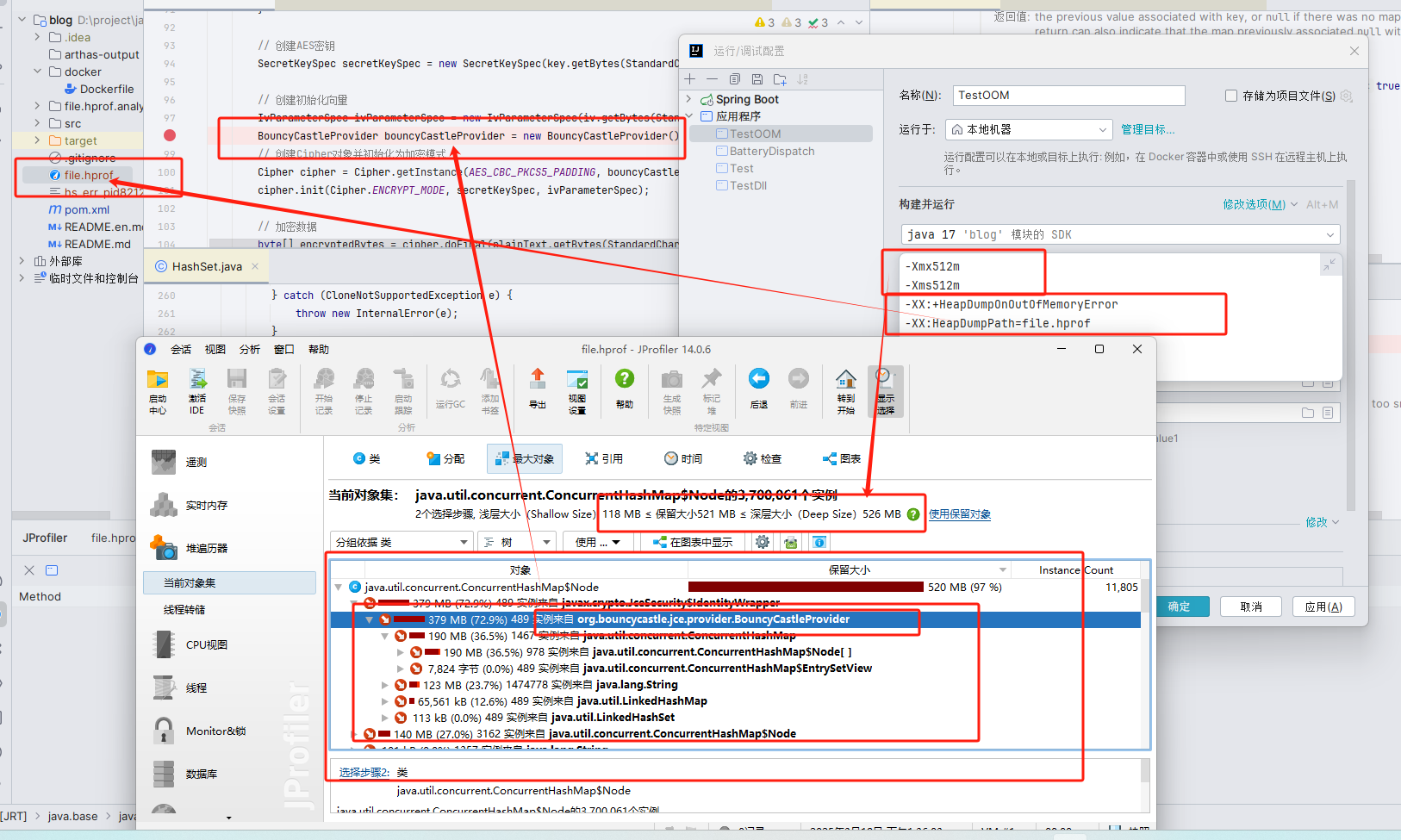Open View Settings (视图设置) in JProfiler

click(x=577, y=391)
